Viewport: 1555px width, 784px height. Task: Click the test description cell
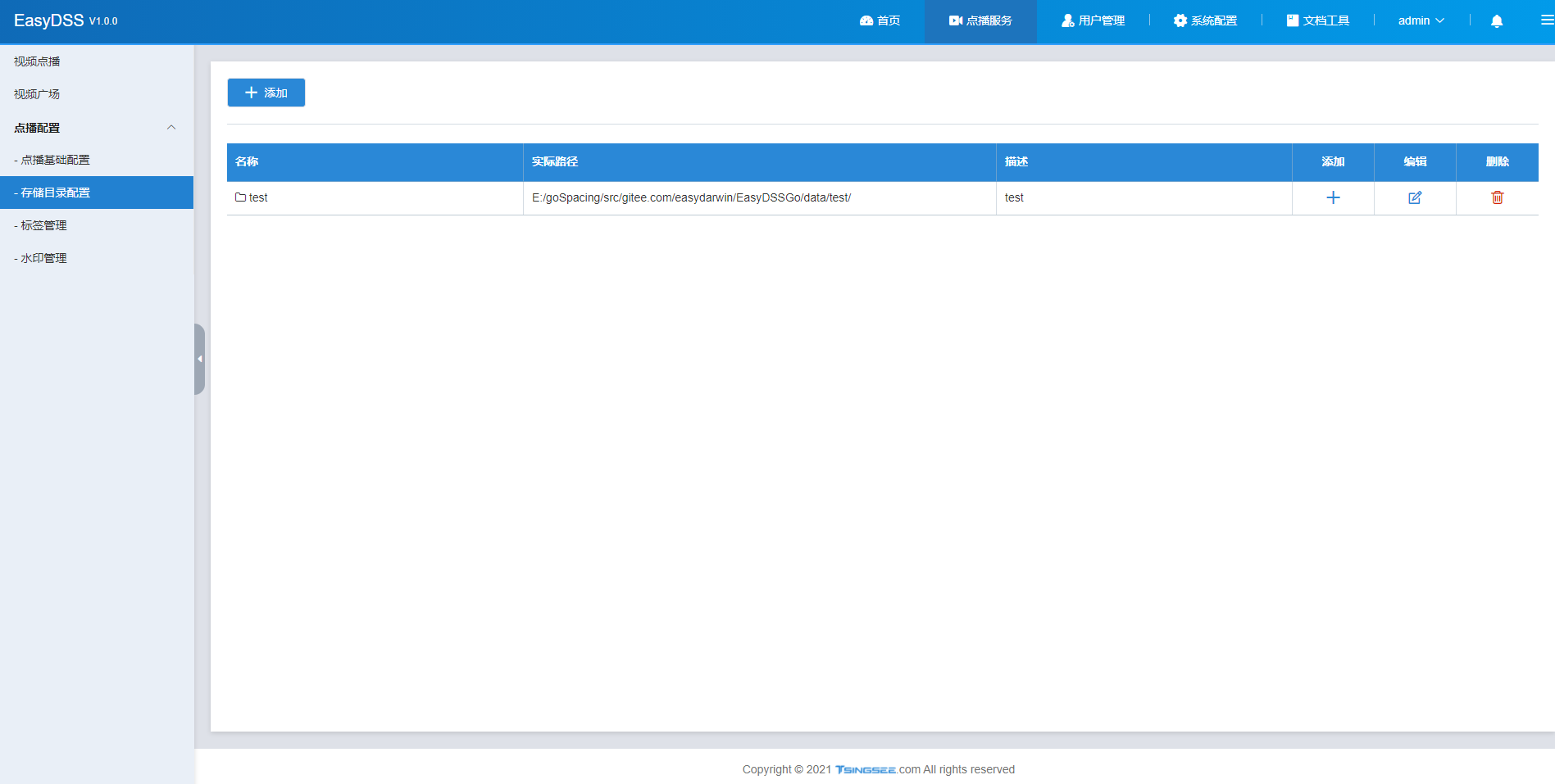pyautogui.click(x=1144, y=197)
